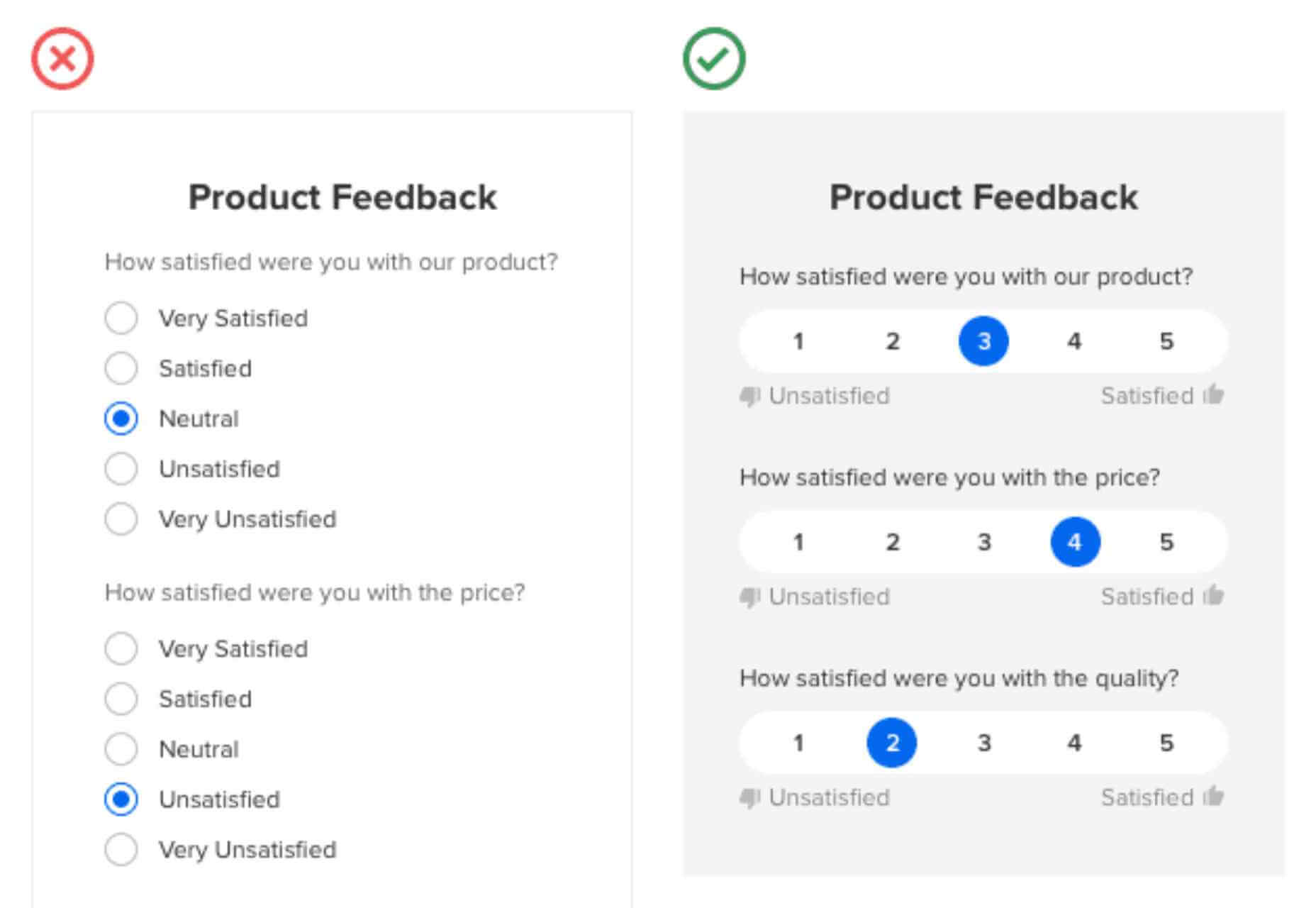This screenshot has width=1316, height=908.
Task: Choose Very Unsatisfied for the price question
Action: [x=121, y=849]
